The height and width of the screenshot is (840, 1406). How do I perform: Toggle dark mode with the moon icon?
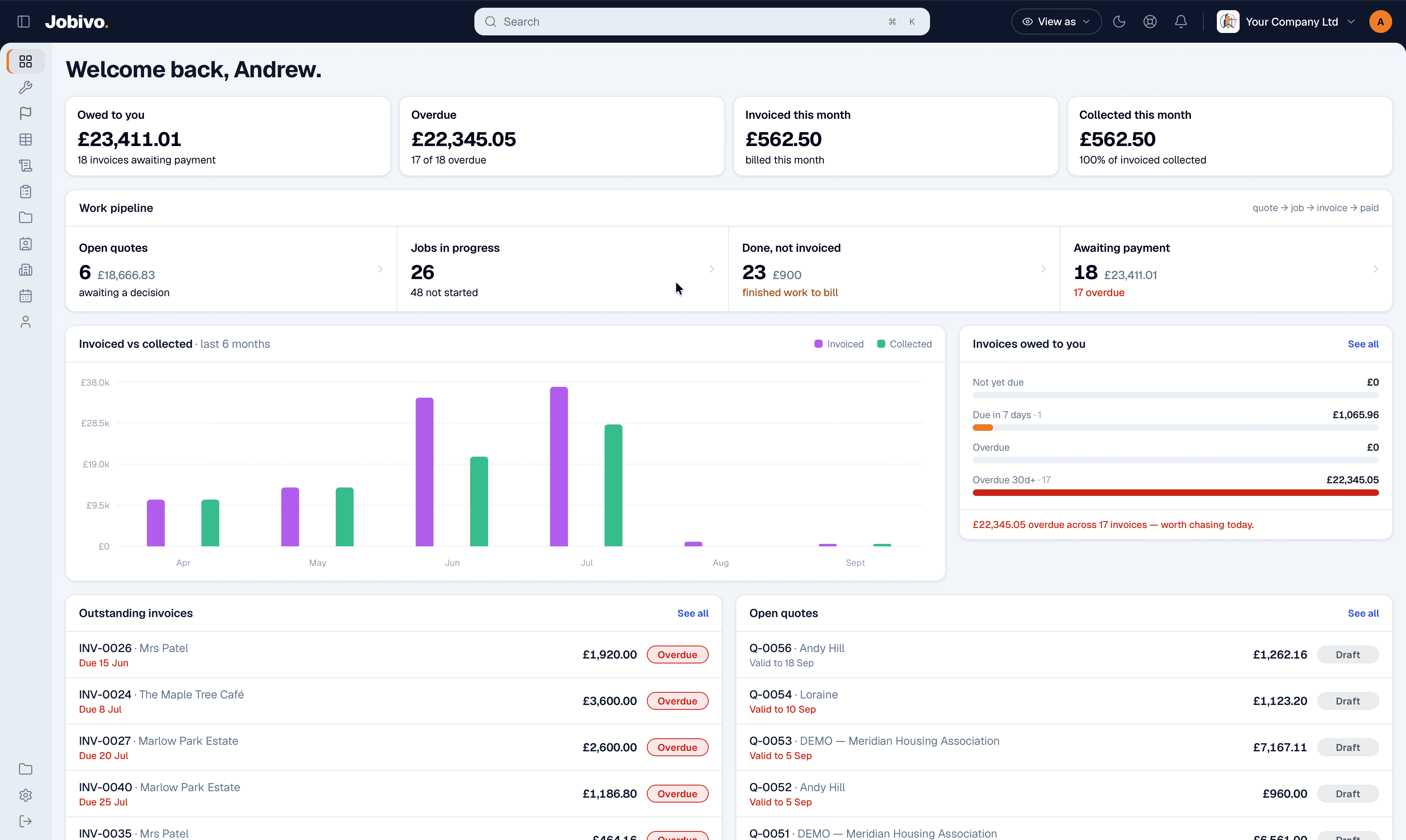[1119, 22]
